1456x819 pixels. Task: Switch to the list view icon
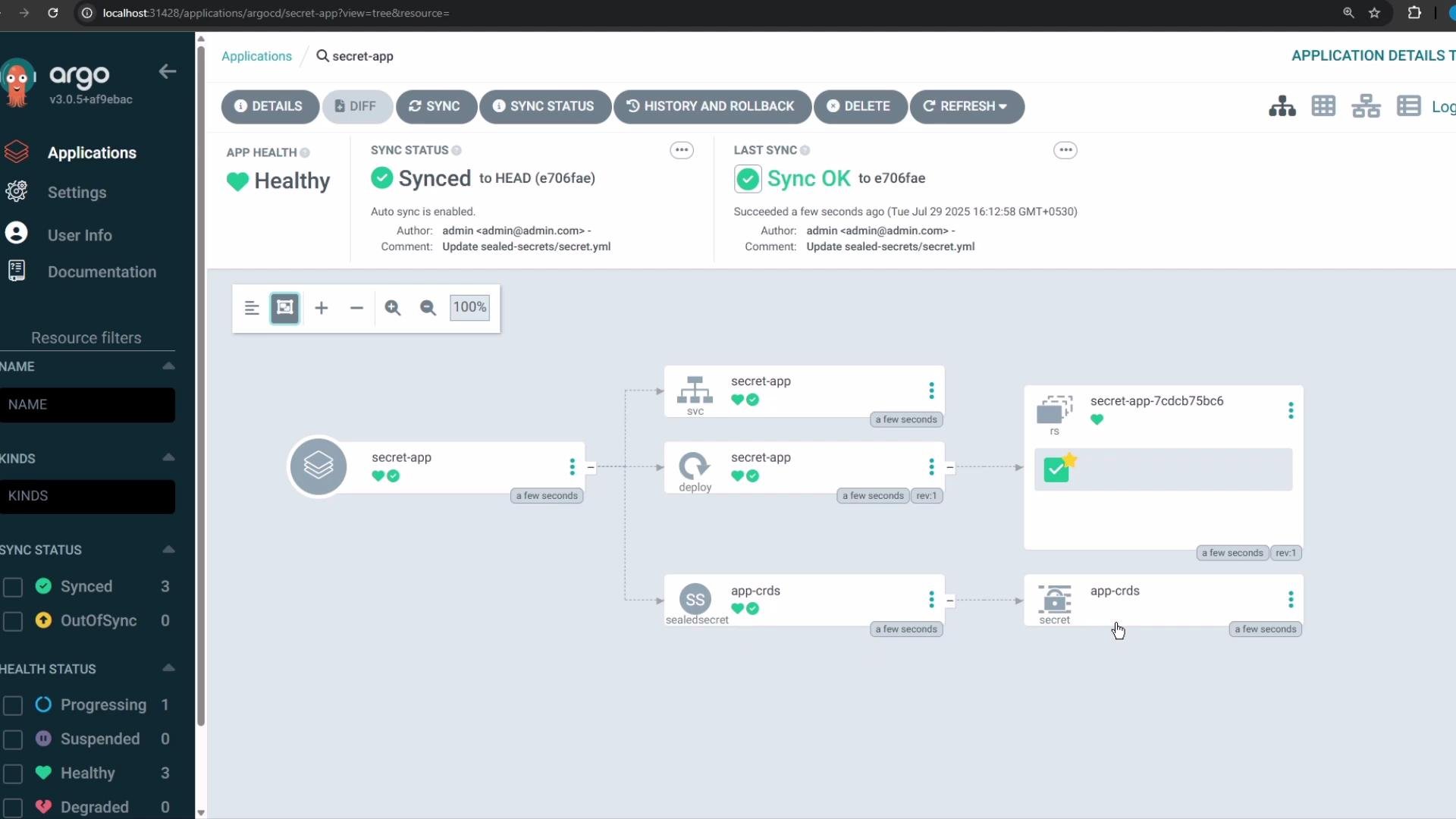(1408, 106)
